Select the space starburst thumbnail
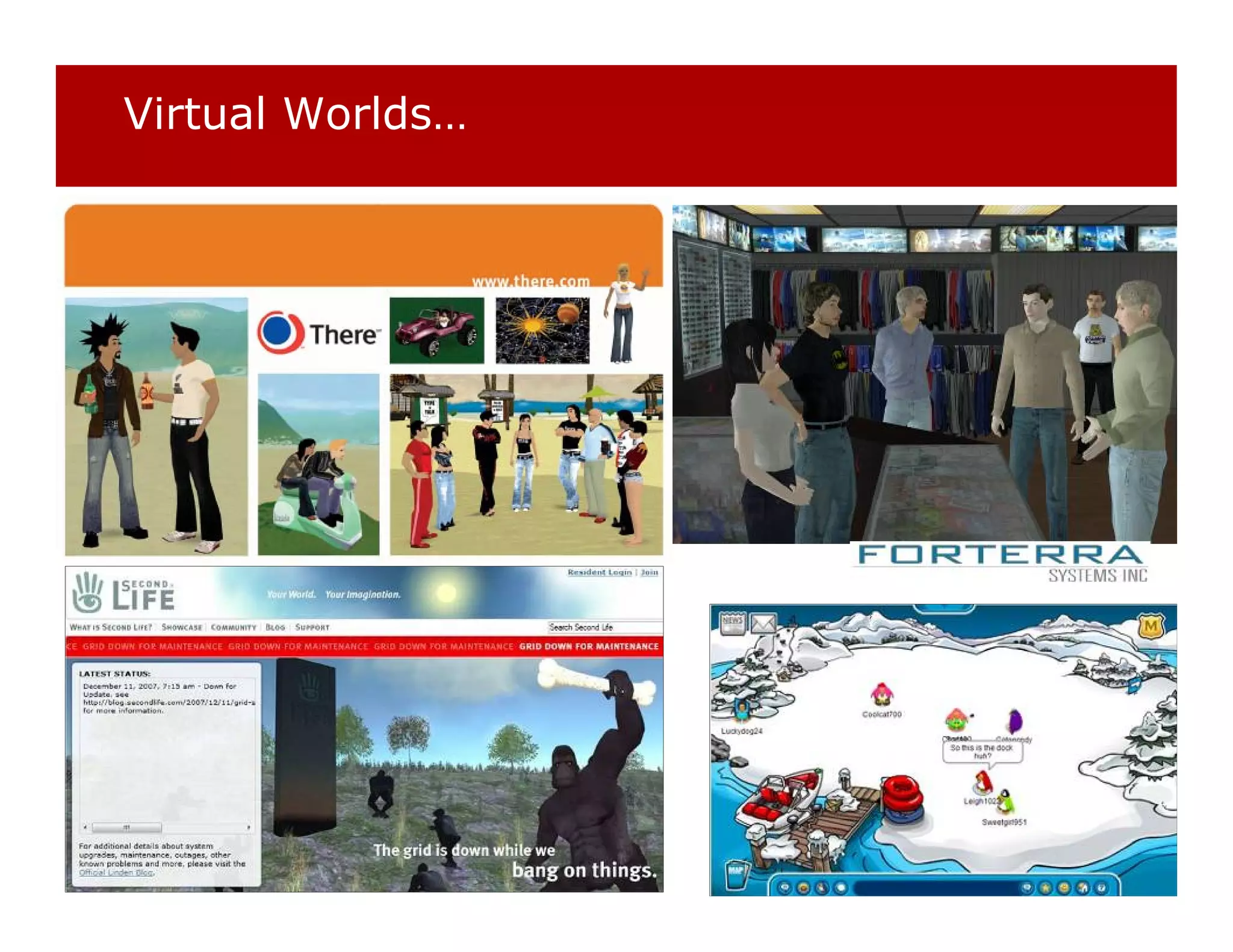Image resolution: width=1233 pixels, height=952 pixels. click(x=542, y=330)
